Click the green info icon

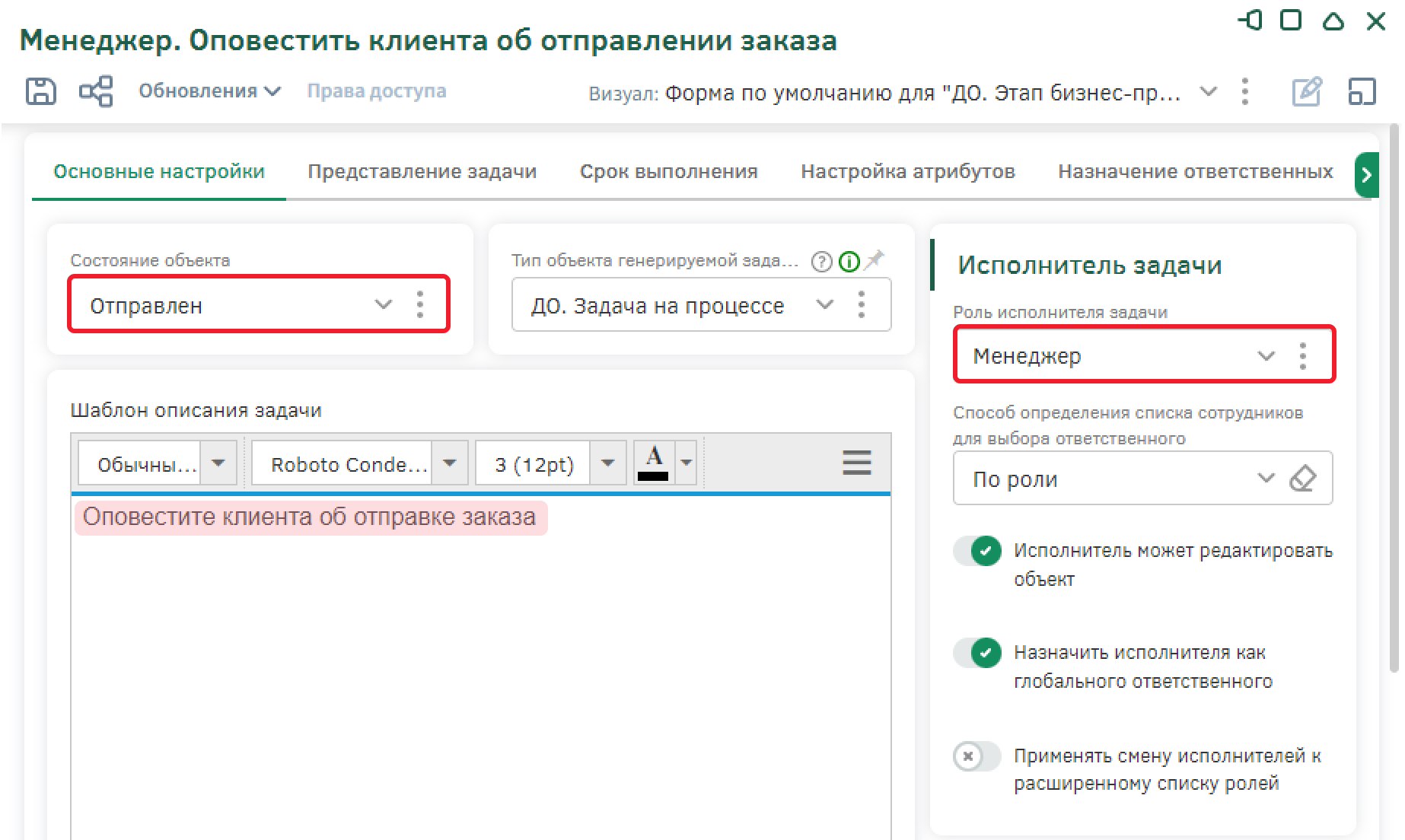(849, 262)
